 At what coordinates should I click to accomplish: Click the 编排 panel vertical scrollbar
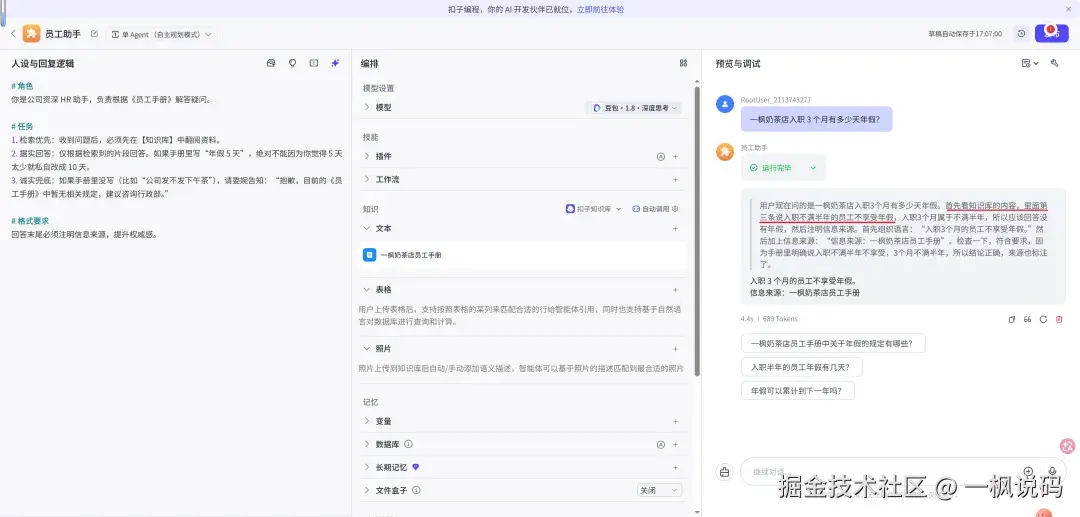point(696,231)
